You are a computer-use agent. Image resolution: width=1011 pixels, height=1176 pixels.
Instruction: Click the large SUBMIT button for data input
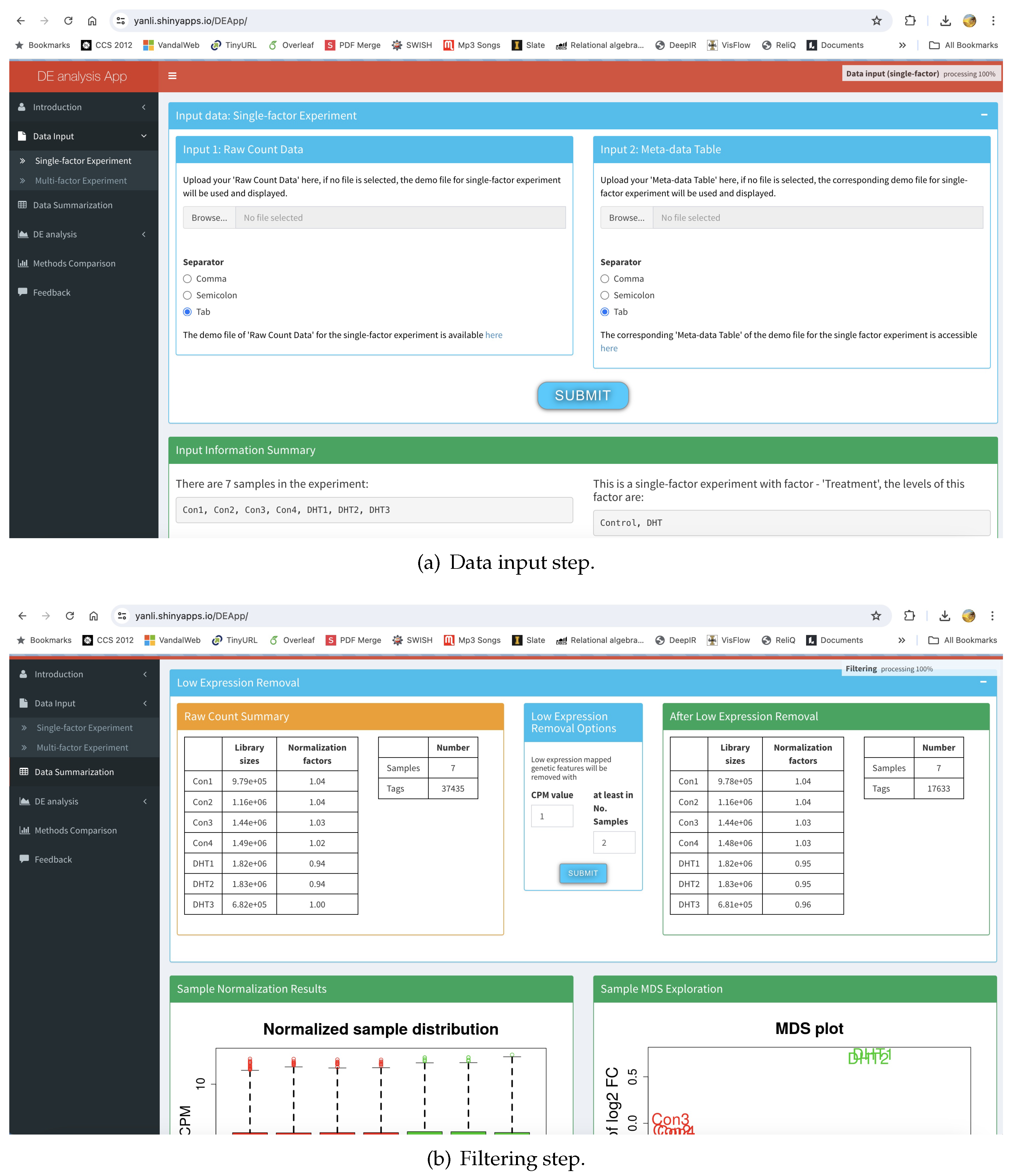582,396
